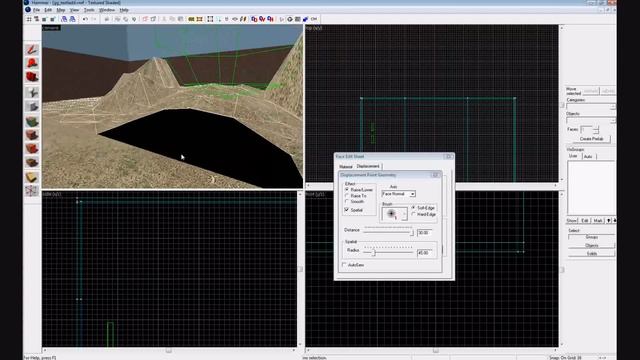Open the Edit menu
640x360 pixels.
tap(48, 10)
